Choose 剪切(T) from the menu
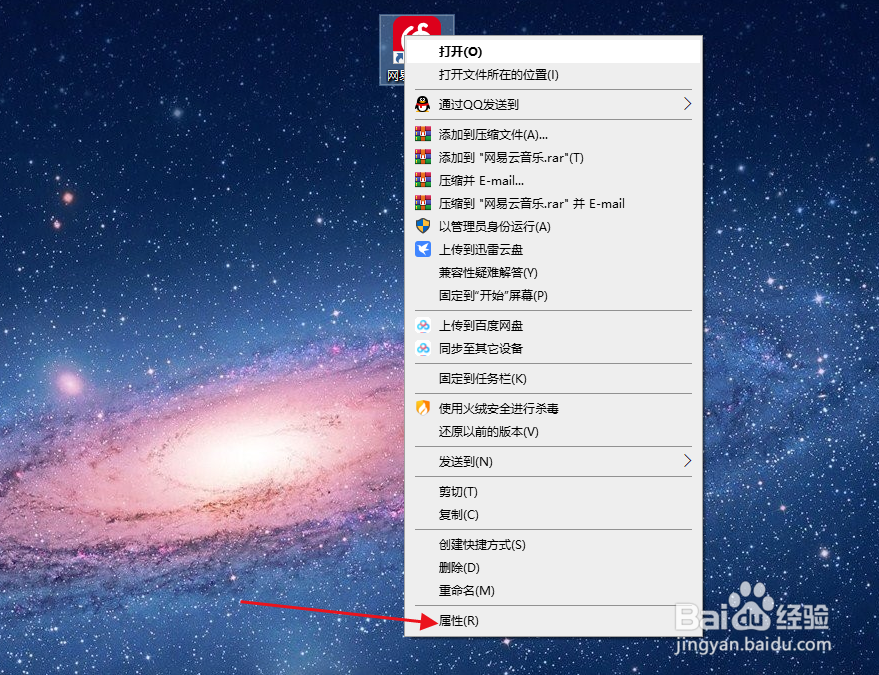The height and width of the screenshot is (675, 879). pos(553,492)
